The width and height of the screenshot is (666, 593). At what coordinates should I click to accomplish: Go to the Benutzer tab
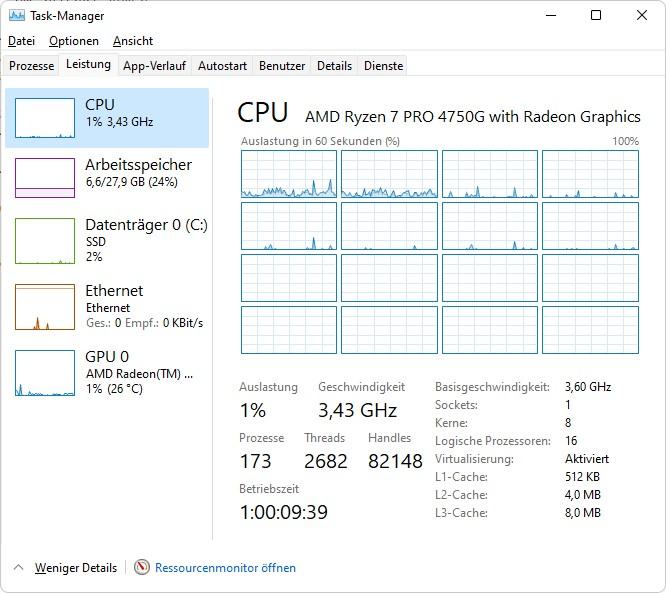[x=282, y=66]
